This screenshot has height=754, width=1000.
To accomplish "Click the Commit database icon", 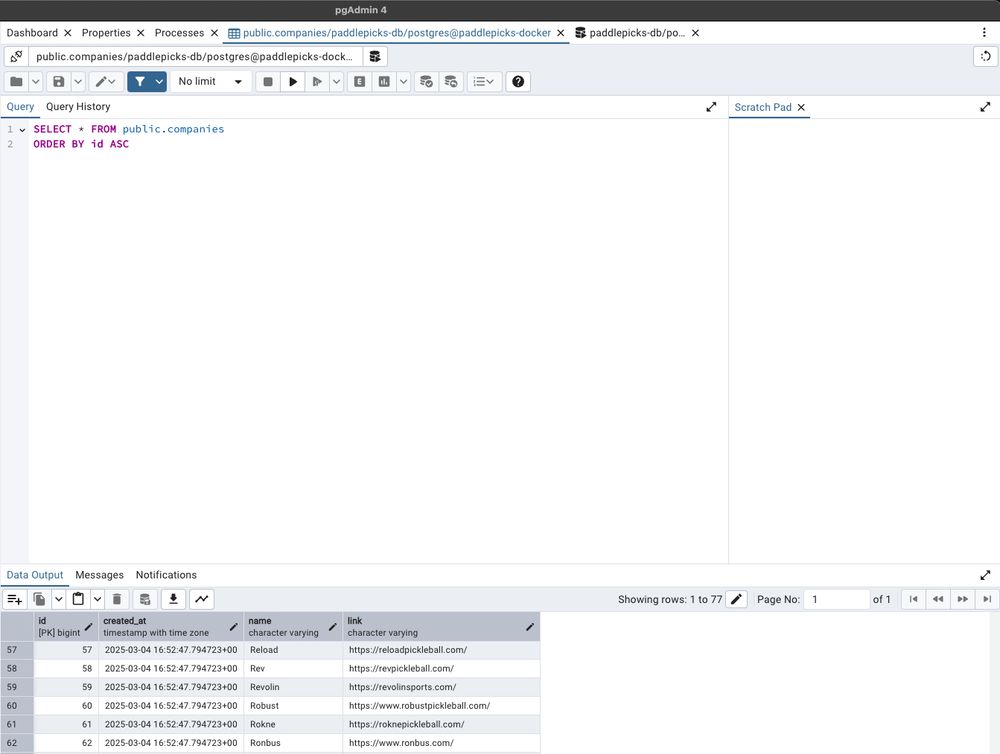I will coord(426,82).
